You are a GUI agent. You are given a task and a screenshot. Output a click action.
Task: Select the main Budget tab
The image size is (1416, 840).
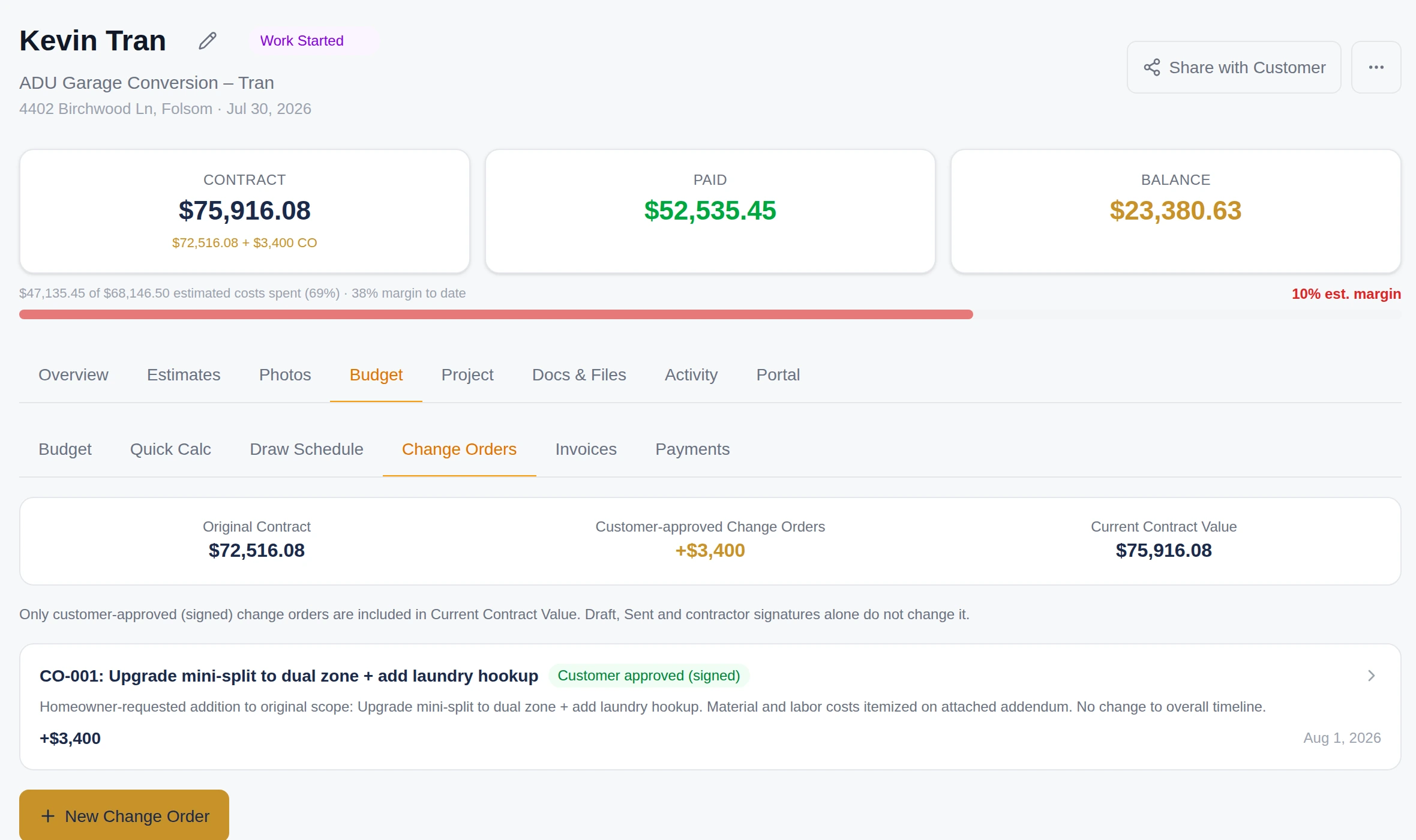[376, 375]
